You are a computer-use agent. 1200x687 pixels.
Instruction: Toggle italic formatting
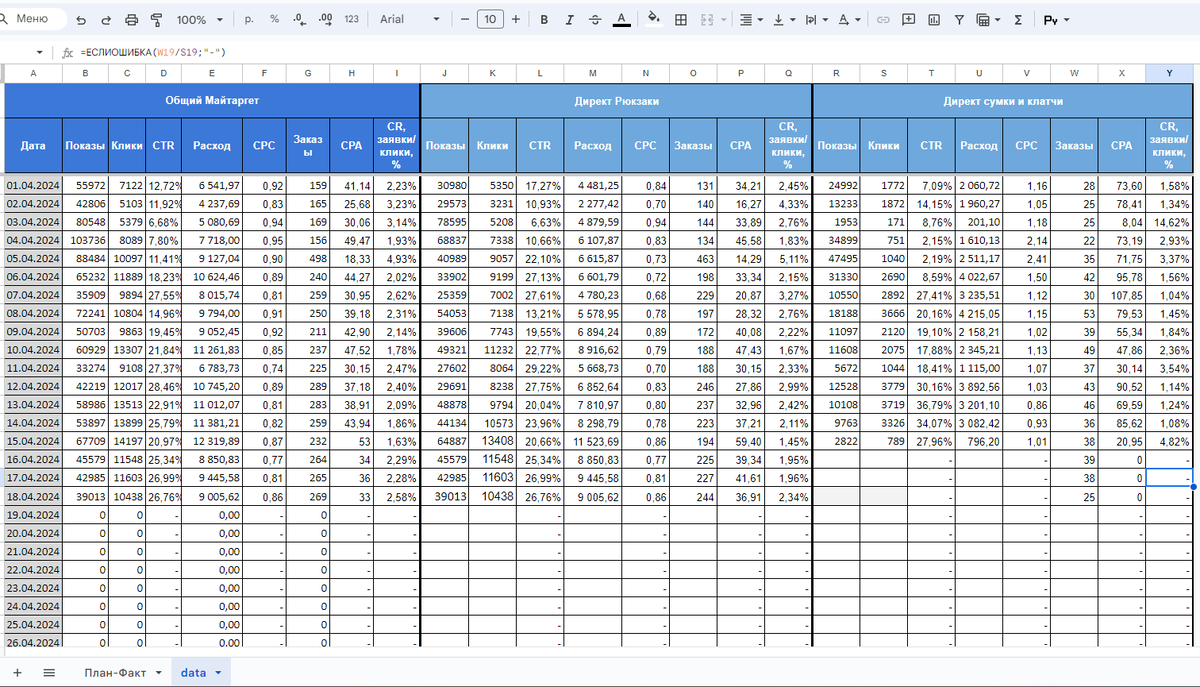coord(570,19)
